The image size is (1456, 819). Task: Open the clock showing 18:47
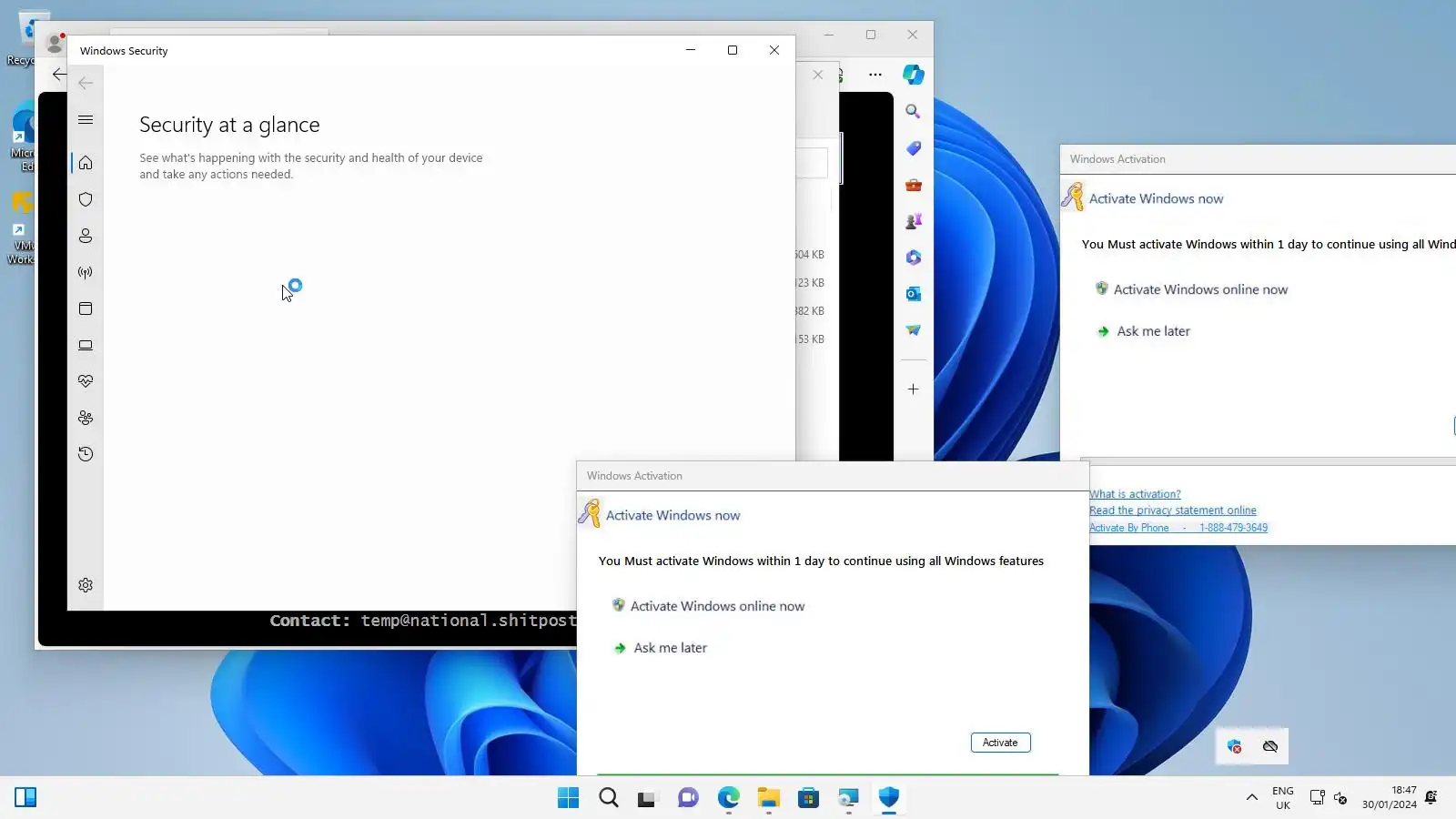click(1390, 798)
